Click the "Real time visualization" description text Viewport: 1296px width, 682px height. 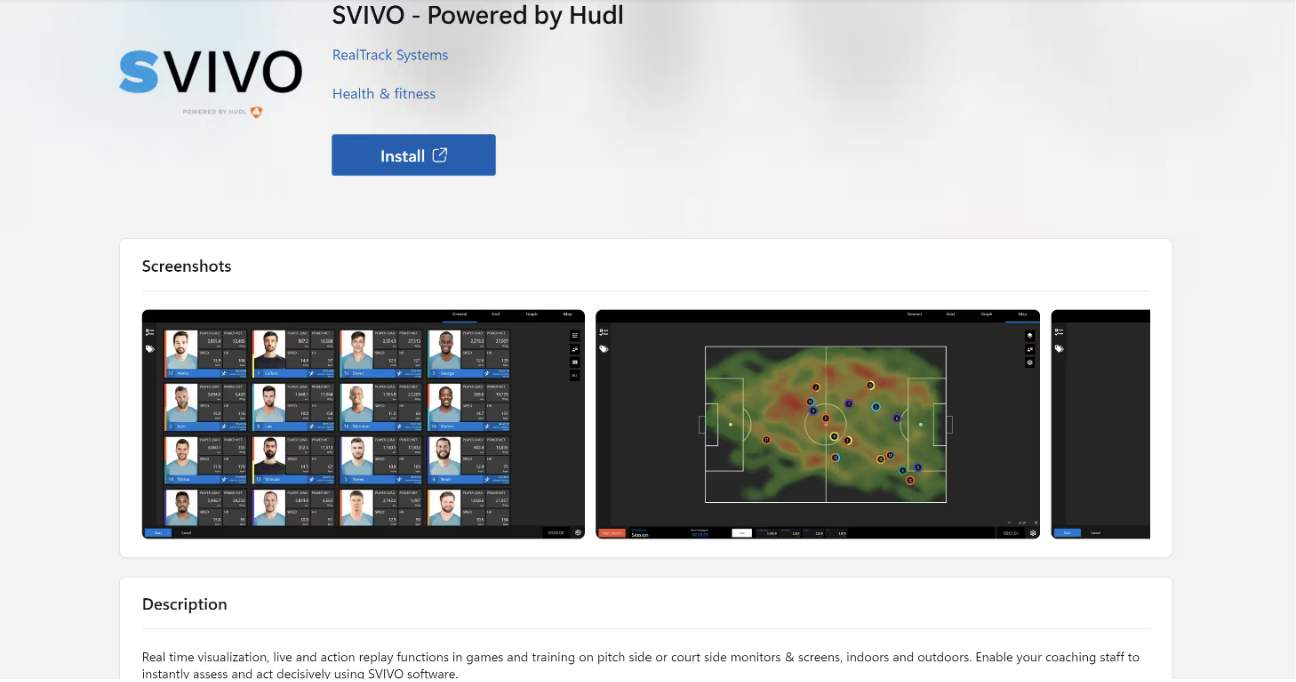tap(640, 665)
